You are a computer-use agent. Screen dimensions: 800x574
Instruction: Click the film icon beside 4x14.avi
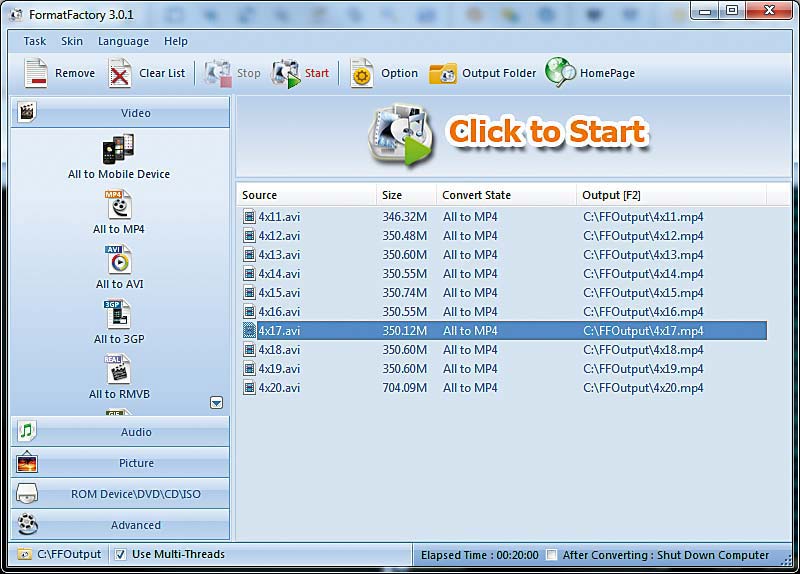(249, 273)
